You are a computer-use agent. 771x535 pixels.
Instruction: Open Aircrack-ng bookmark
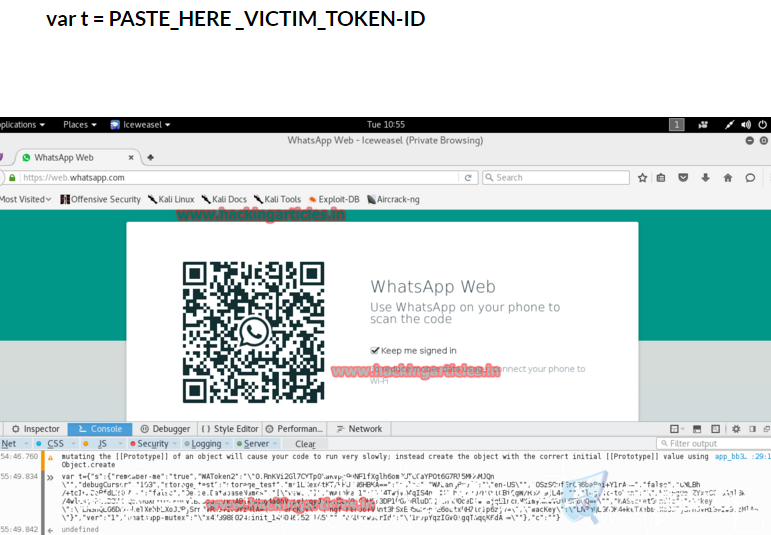393,199
